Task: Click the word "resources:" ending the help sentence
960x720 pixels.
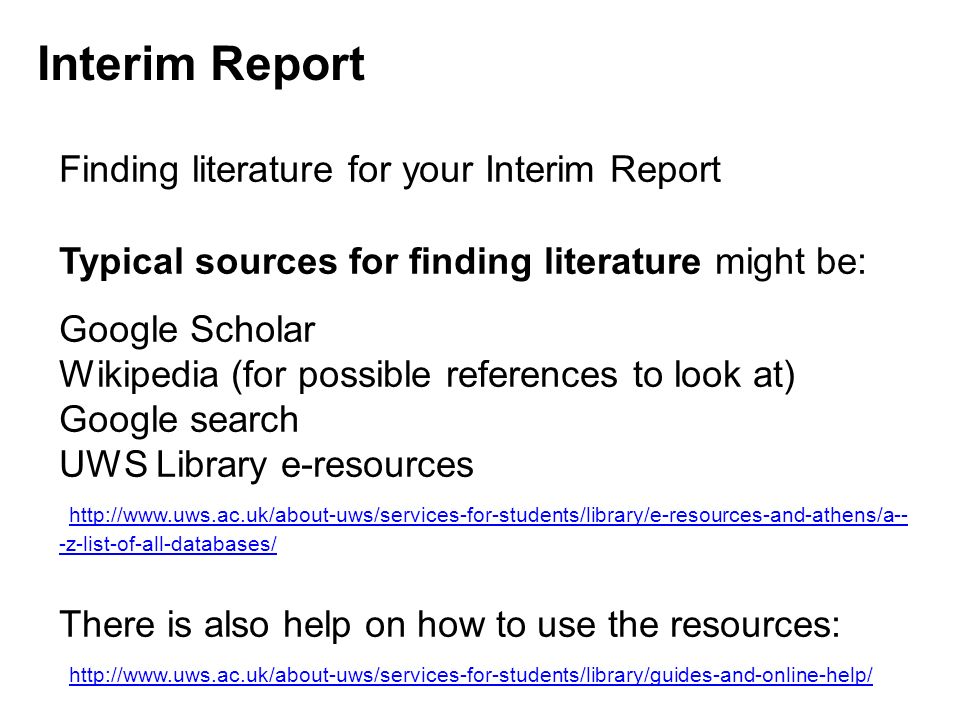Action: click(754, 625)
